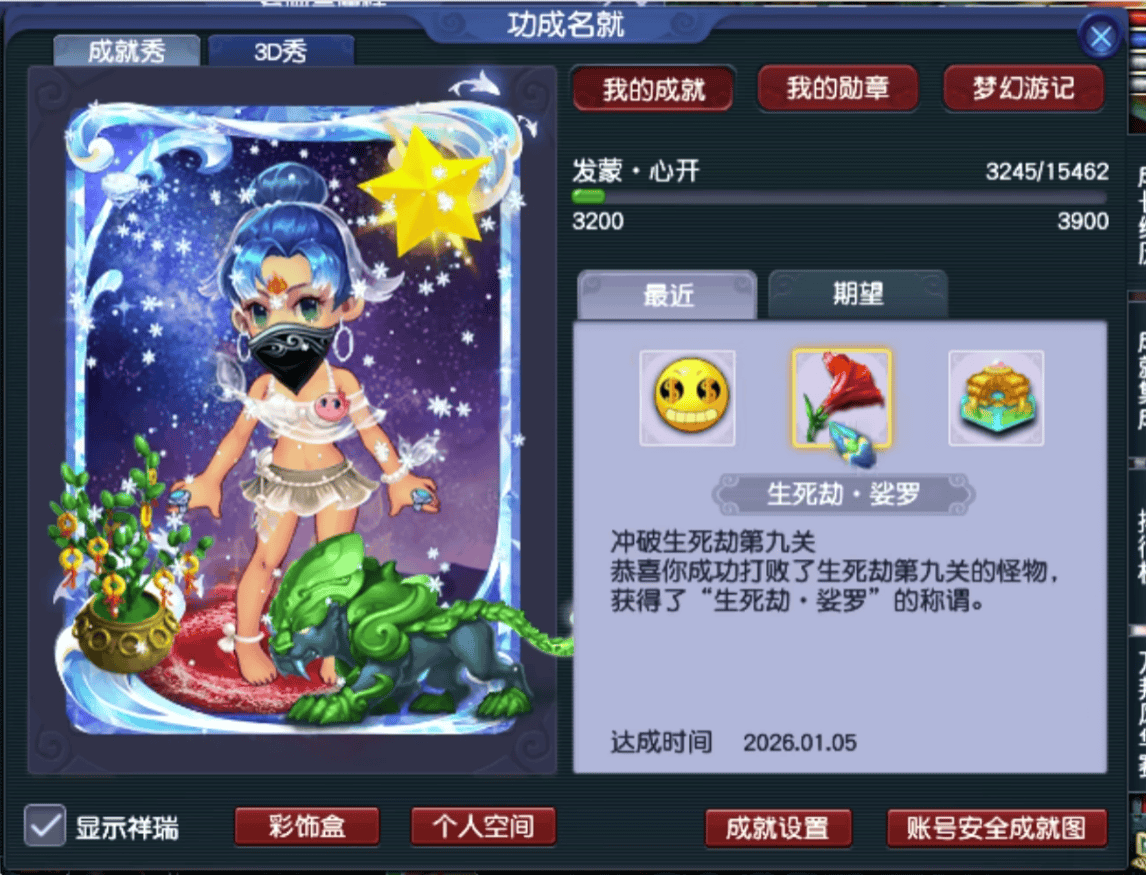
Task: Click the dolphin ornament above the card
Action: click(475, 84)
